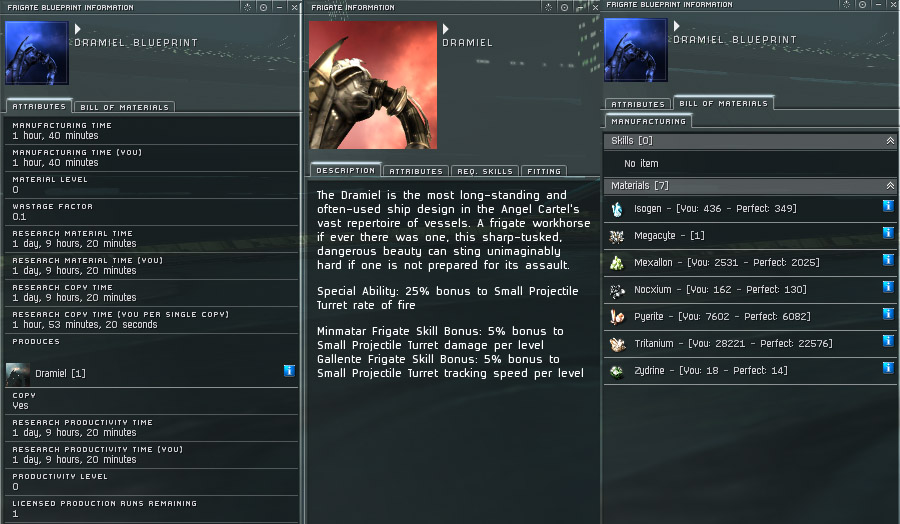Open Pyerite info button
The width and height of the screenshot is (900, 524).
click(x=887, y=313)
